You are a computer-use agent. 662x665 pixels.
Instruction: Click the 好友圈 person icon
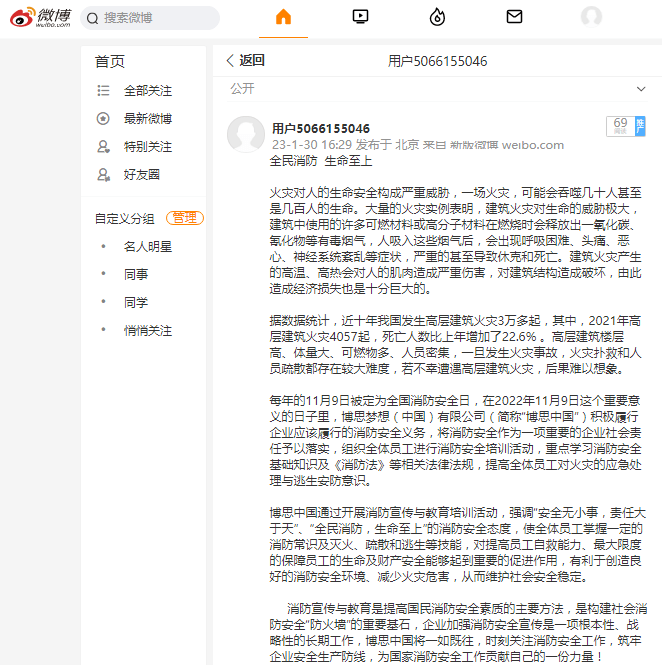(103, 175)
